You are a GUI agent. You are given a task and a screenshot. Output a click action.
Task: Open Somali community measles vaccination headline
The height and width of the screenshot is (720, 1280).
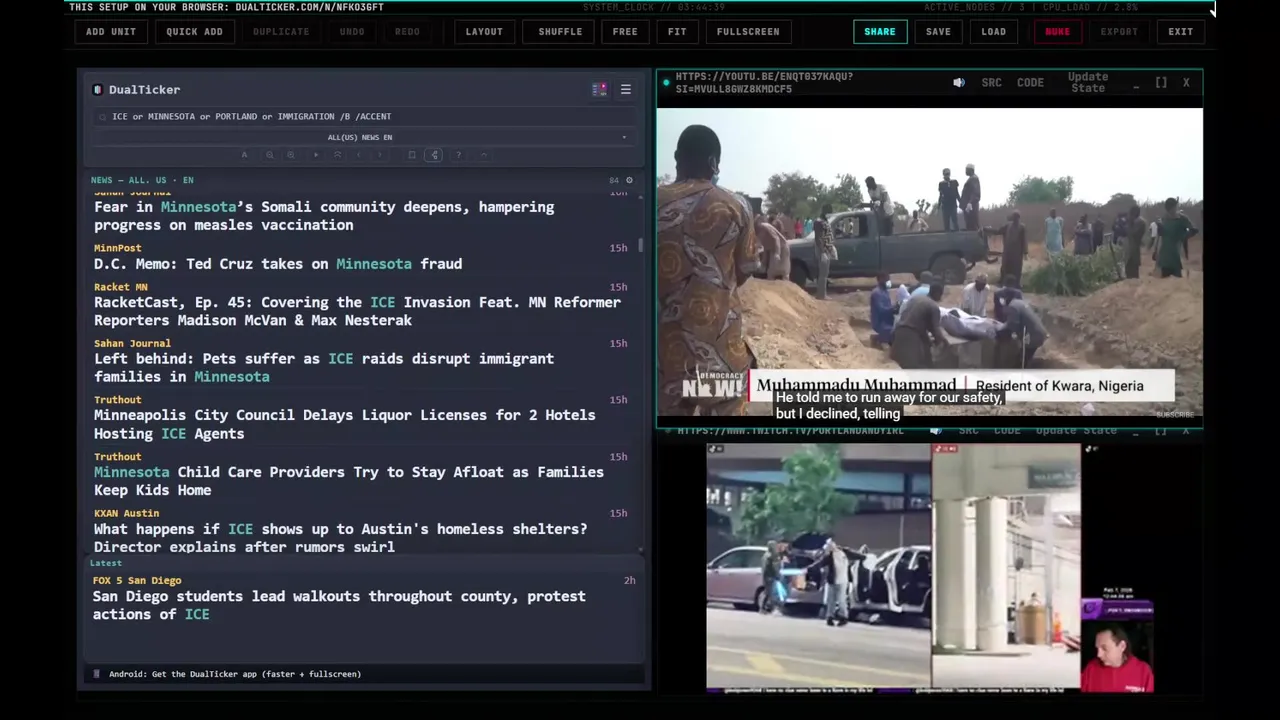coord(324,216)
